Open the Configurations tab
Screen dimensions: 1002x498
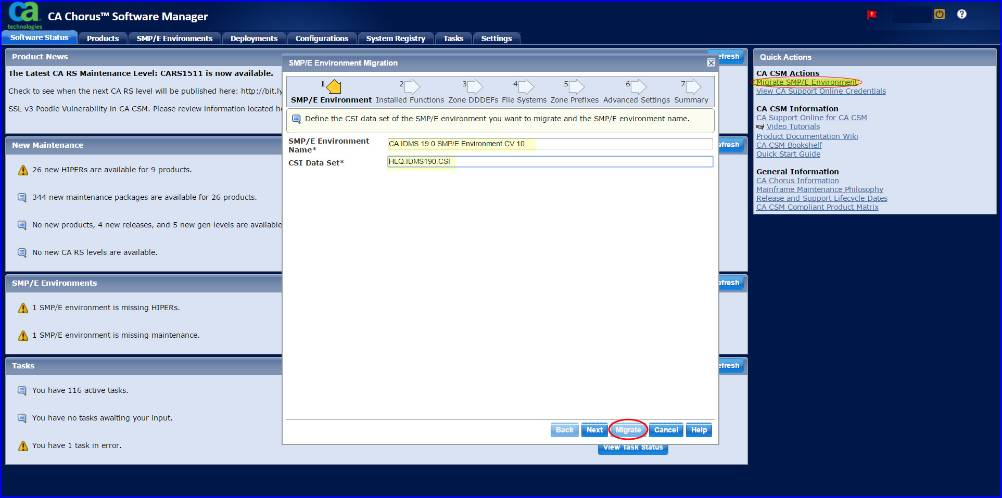[321, 38]
